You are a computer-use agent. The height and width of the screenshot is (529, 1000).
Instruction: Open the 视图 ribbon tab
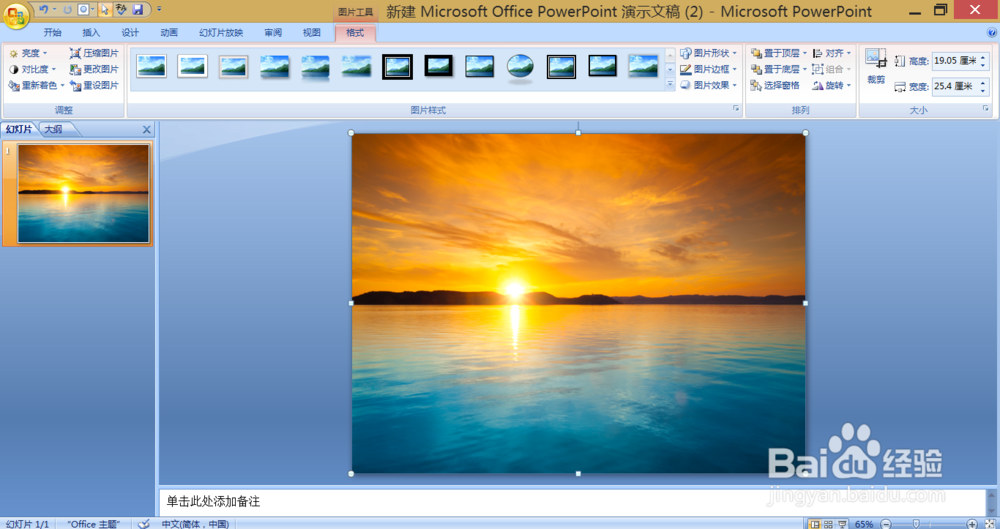(311, 33)
